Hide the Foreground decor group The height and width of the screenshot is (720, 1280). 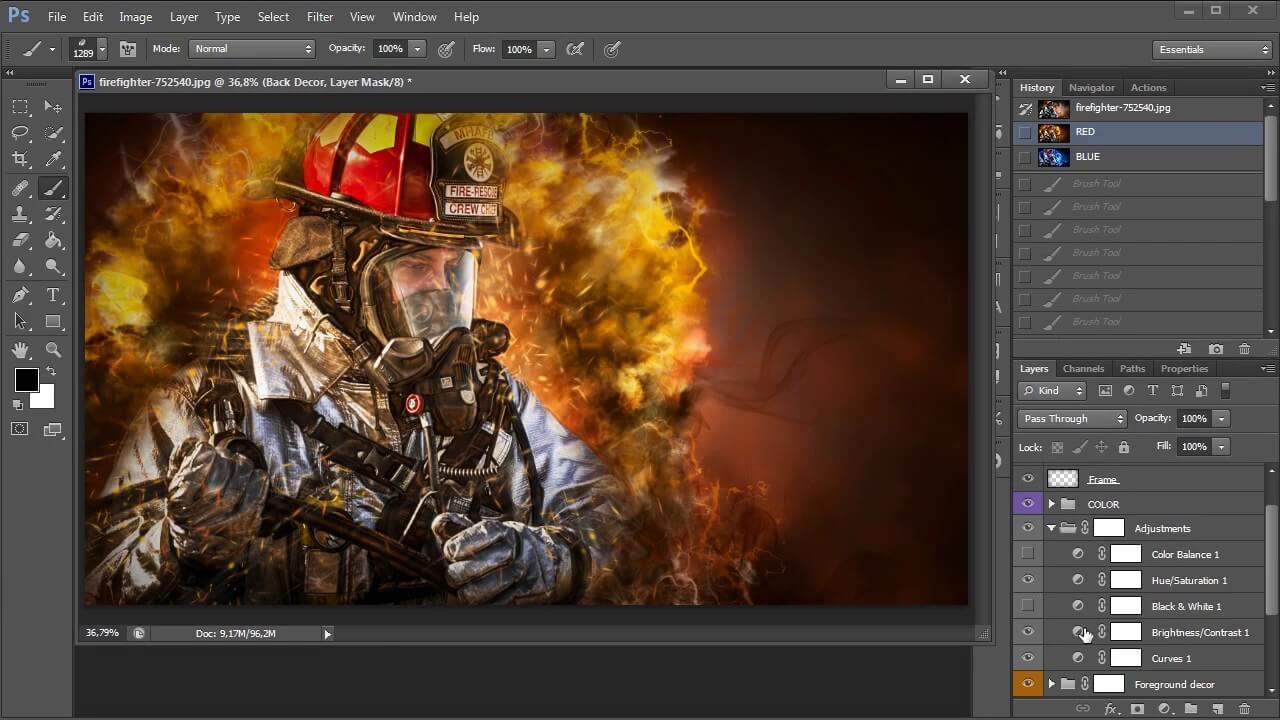point(1028,684)
